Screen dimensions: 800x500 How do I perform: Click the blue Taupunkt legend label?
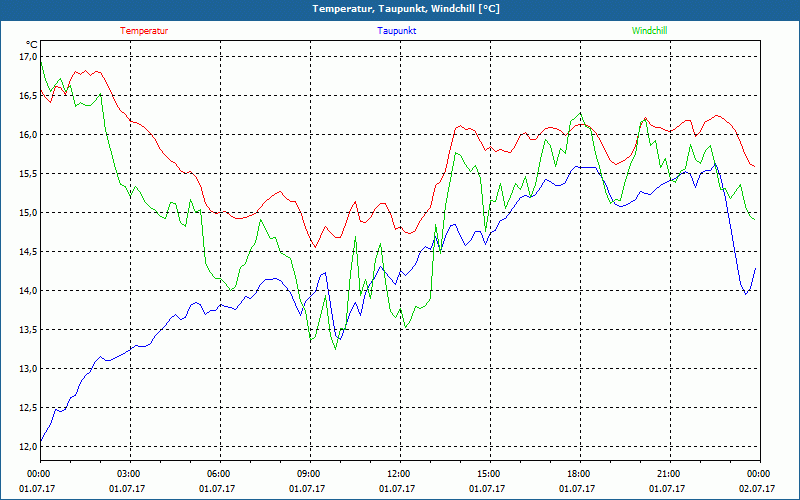396,31
